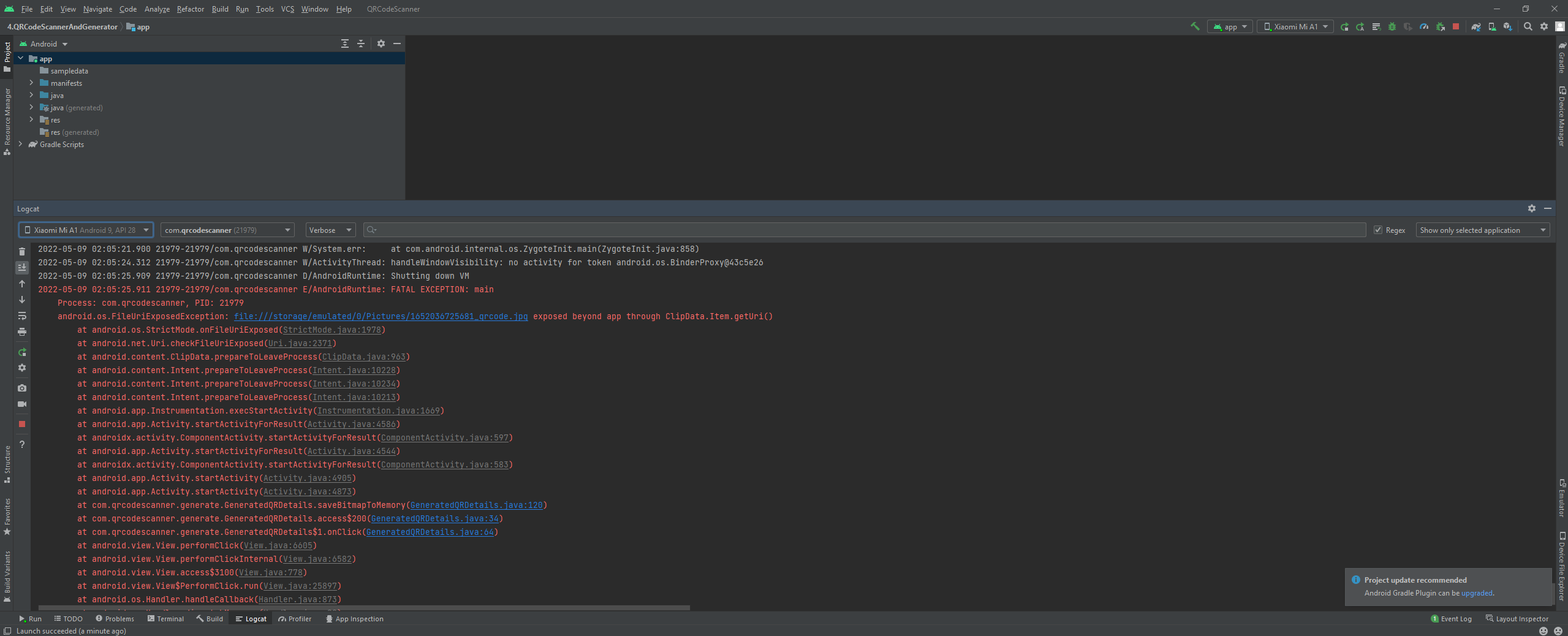Open the AVD Device Manager toolbar icon
The height and width of the screenshot is (636, 1568).
1492,26
